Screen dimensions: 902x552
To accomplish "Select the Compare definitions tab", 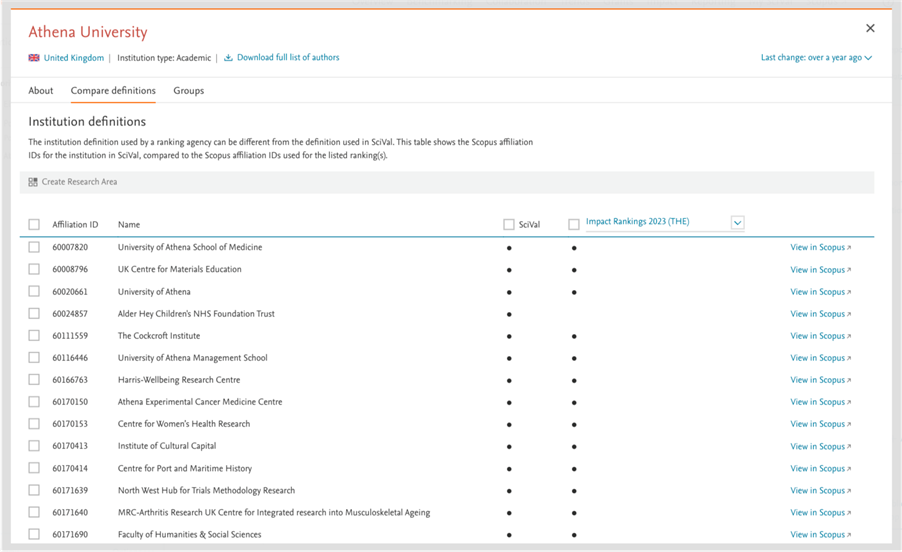I will [113, 90].
